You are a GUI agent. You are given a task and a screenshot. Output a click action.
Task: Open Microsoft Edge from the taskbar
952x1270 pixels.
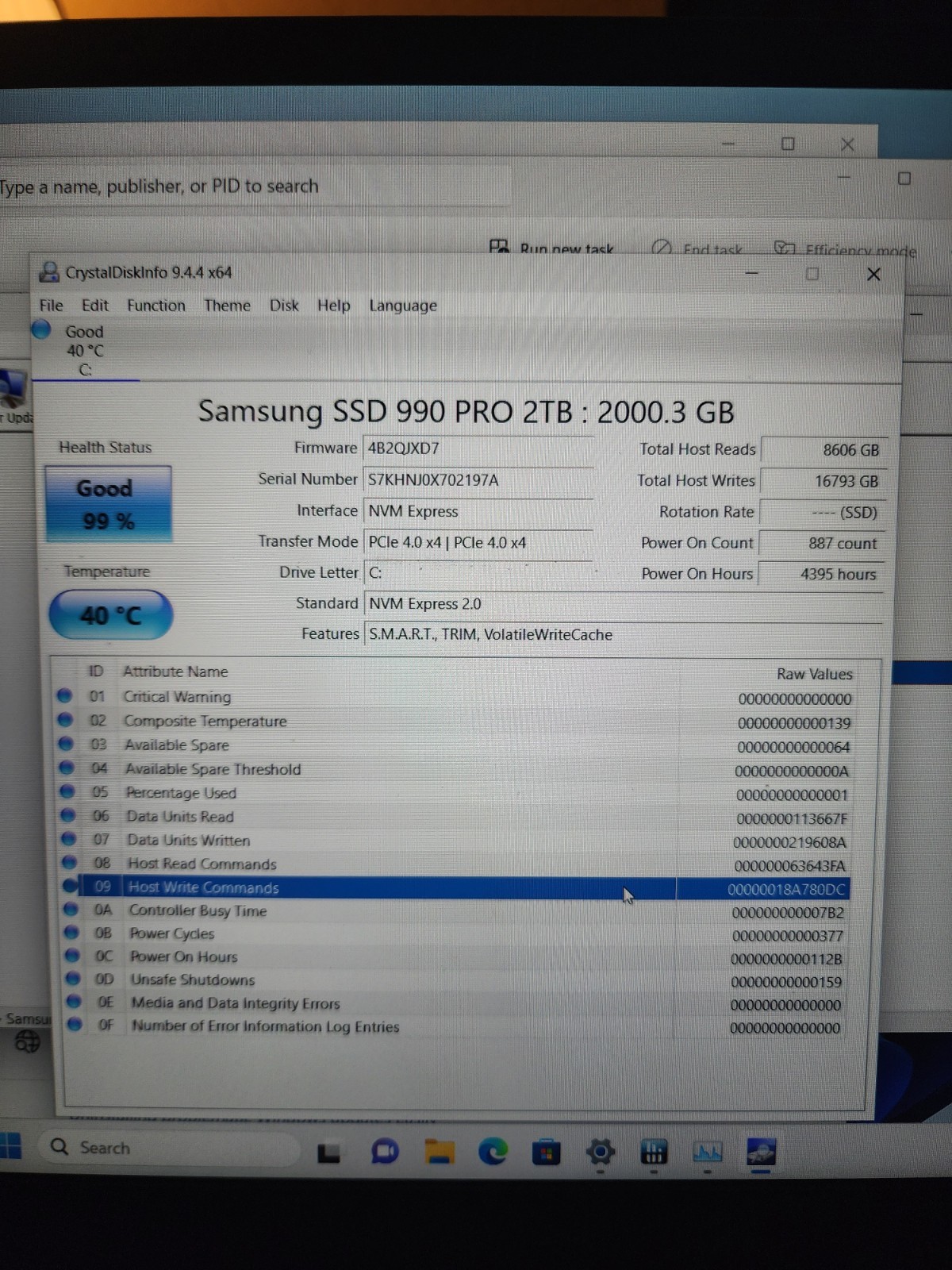493,1151
